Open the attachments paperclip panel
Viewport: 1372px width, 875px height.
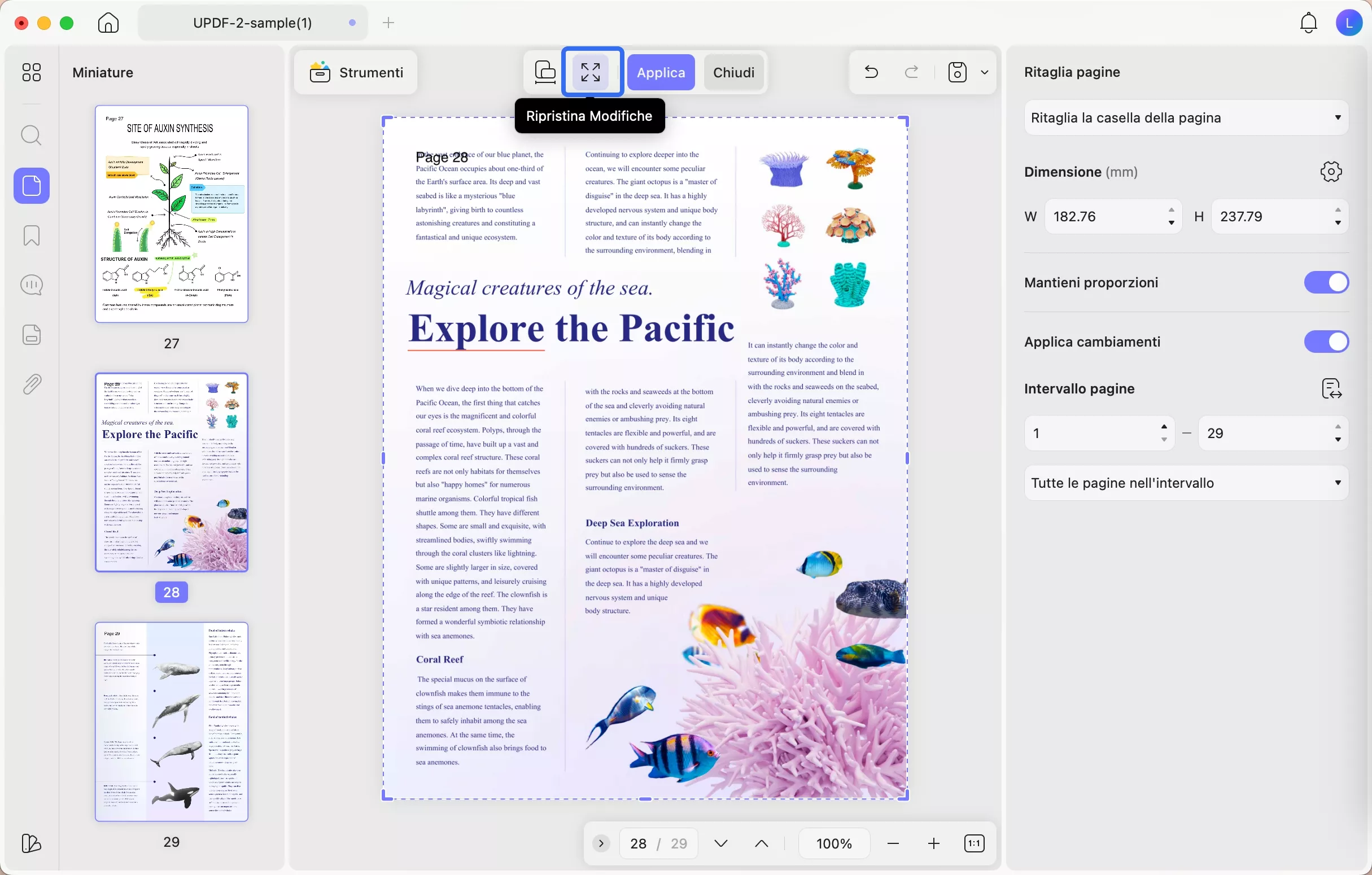(32, 384)
